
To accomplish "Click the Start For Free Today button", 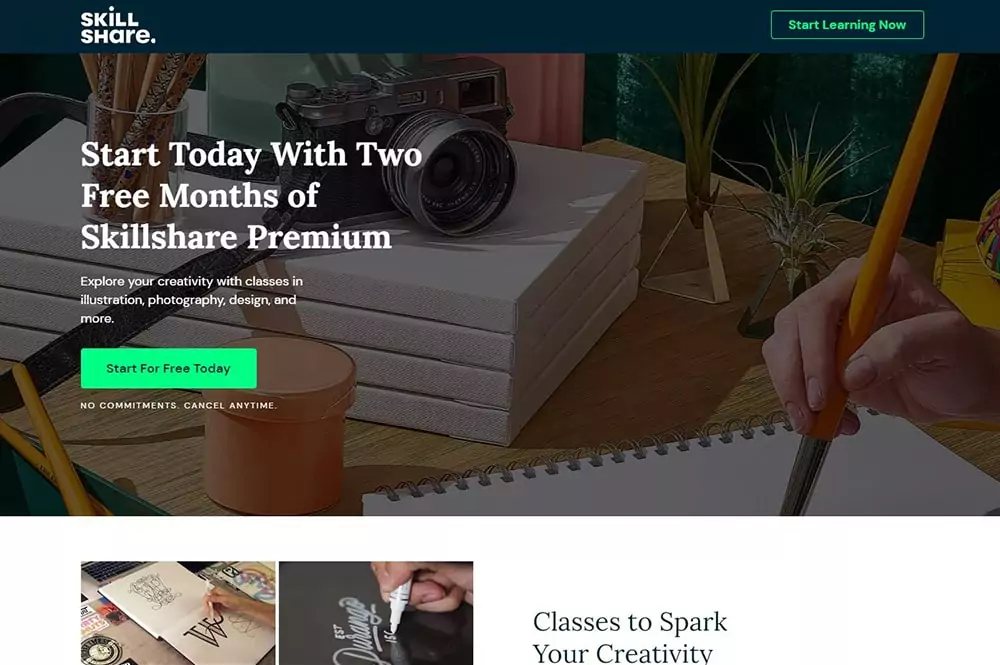I will [169, 369].
